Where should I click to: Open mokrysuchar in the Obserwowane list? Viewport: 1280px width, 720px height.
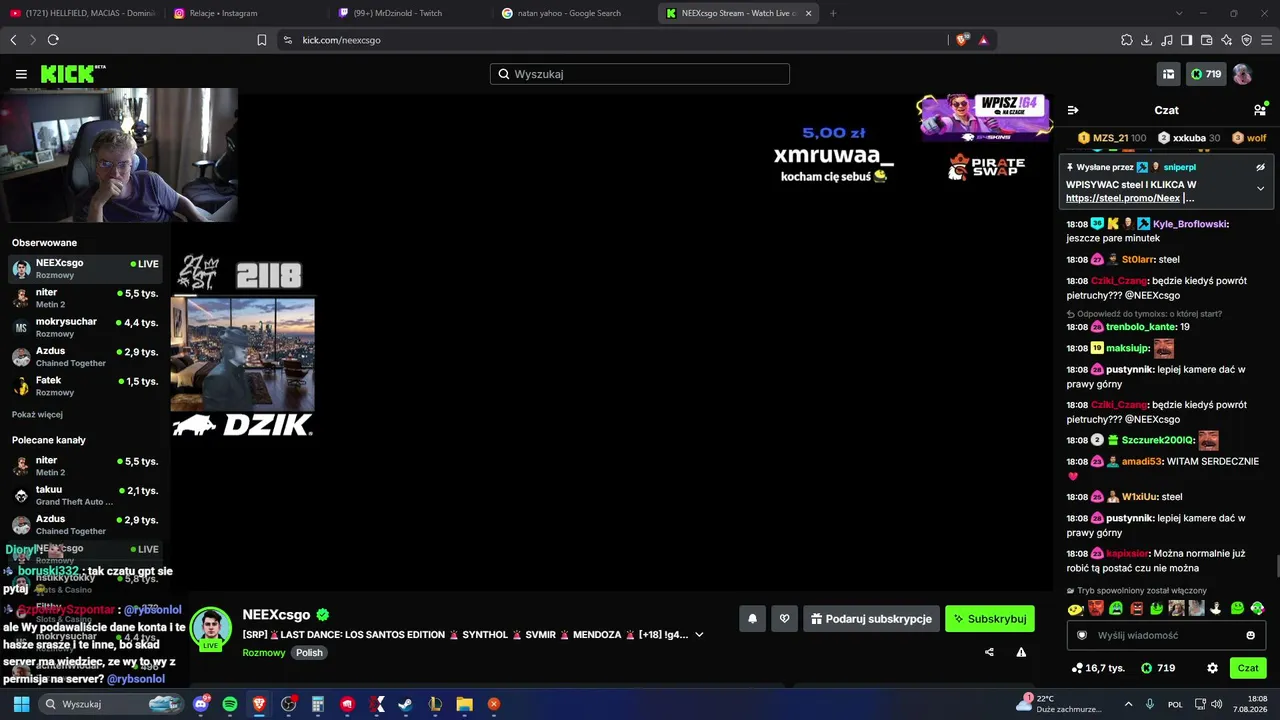[x=85, y=327]
